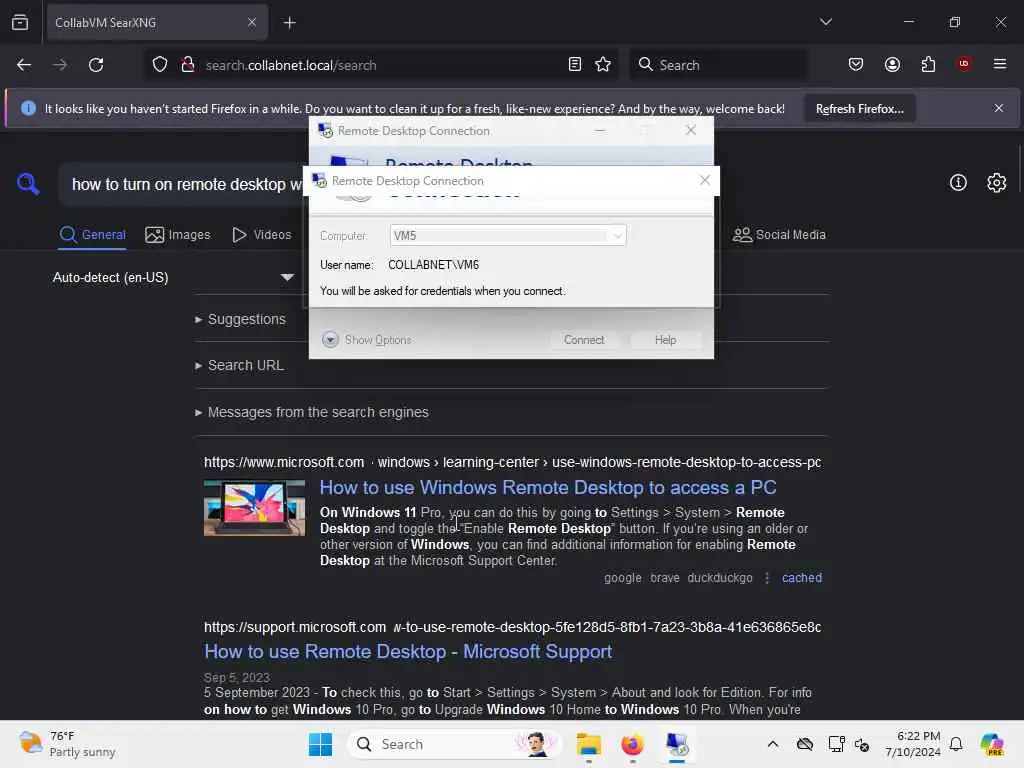1024x768 pixels.
Task: Open File Explorer from the taskbar
Action: pyautogui.click(x=588, y=744)
